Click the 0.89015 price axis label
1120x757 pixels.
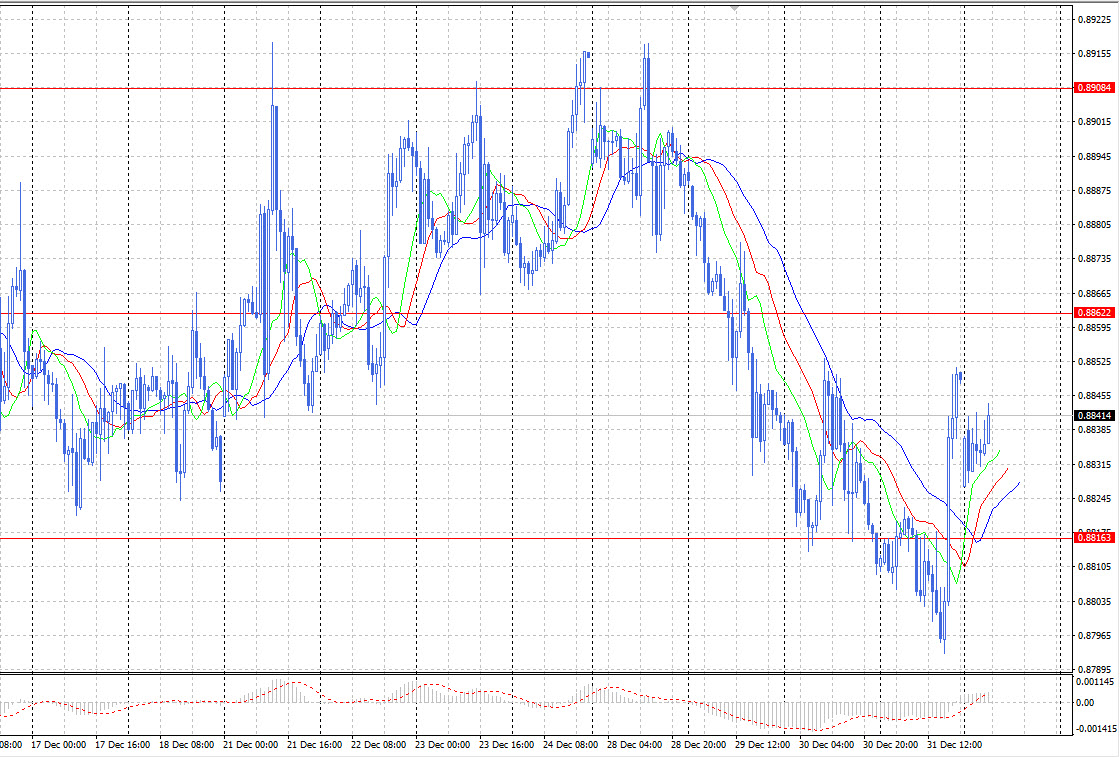click(x=1094, y=122)
